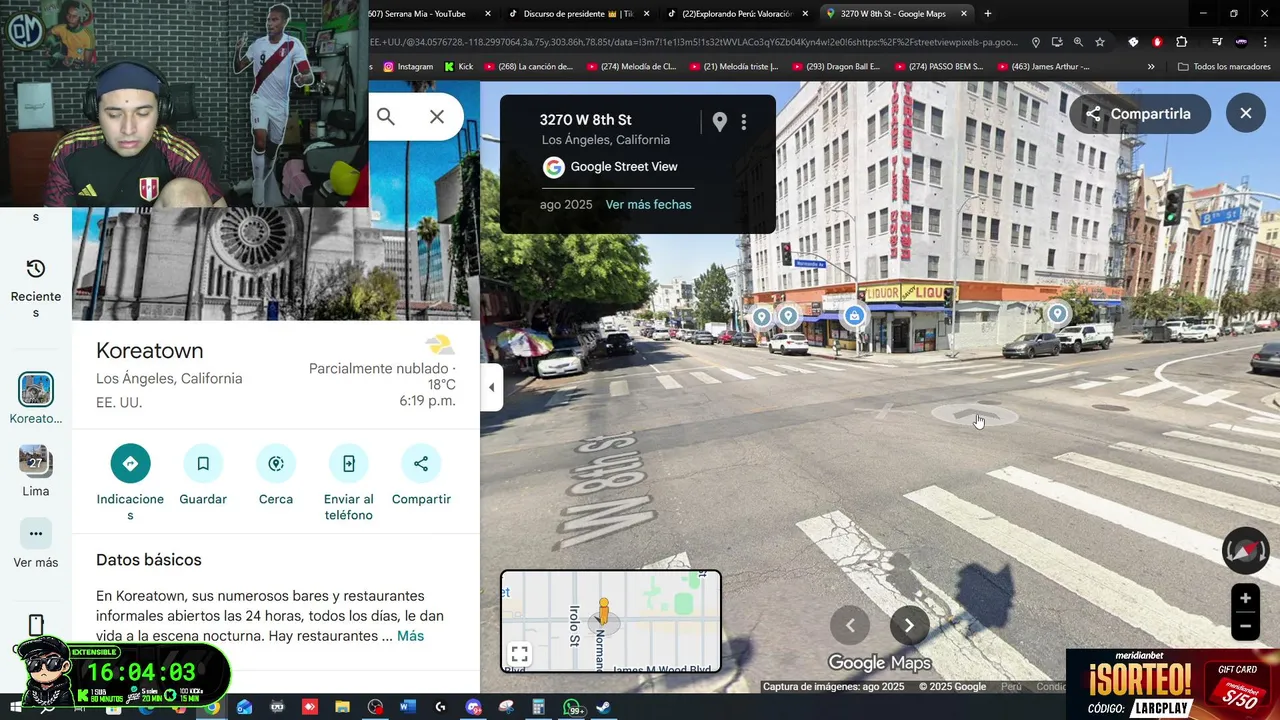This screenshot has height=720, width=1280.
Task: Open File Explorer from the taskbar
Action: (341, 707)
